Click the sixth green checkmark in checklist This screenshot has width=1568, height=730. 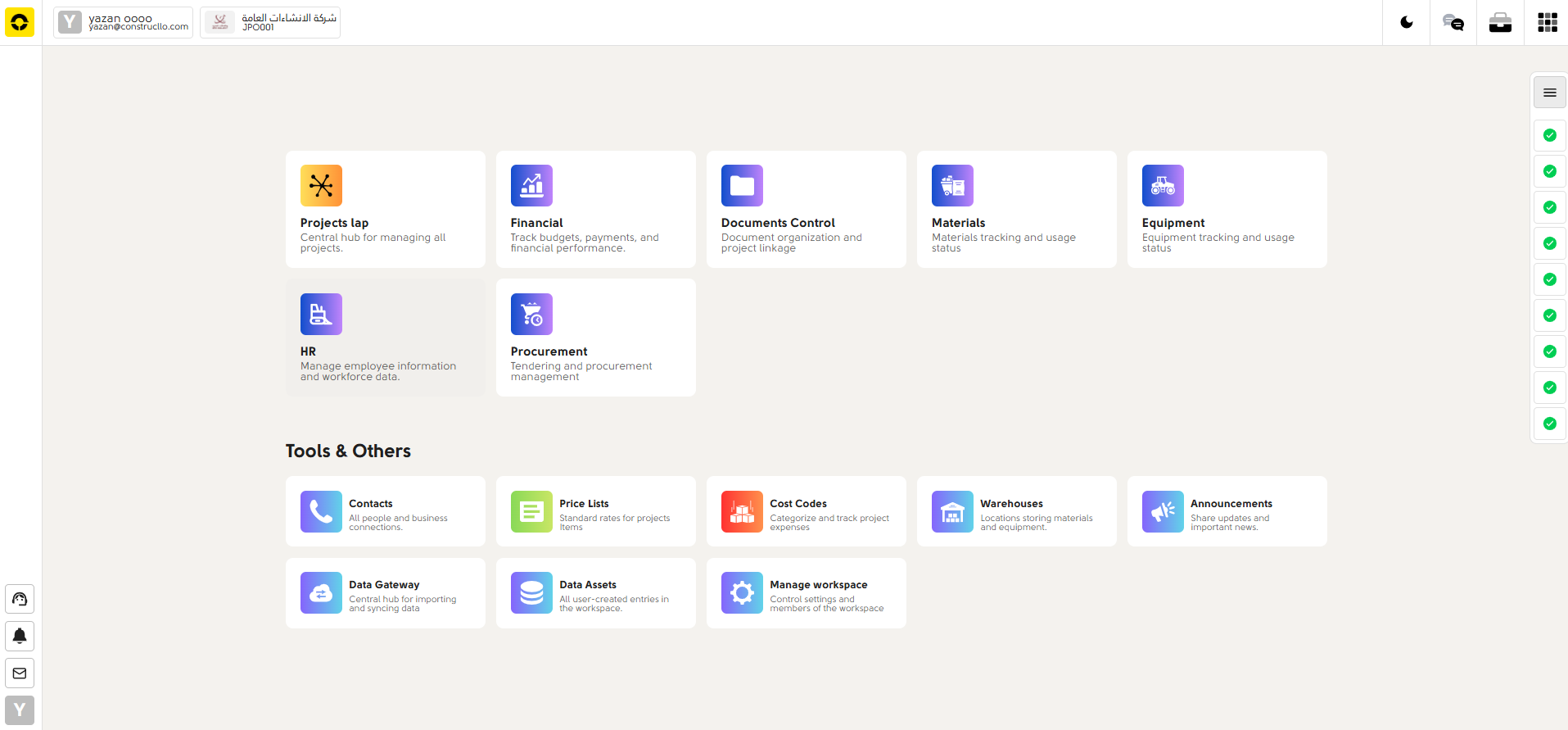pyautogui.click(x=1550, y=315)
